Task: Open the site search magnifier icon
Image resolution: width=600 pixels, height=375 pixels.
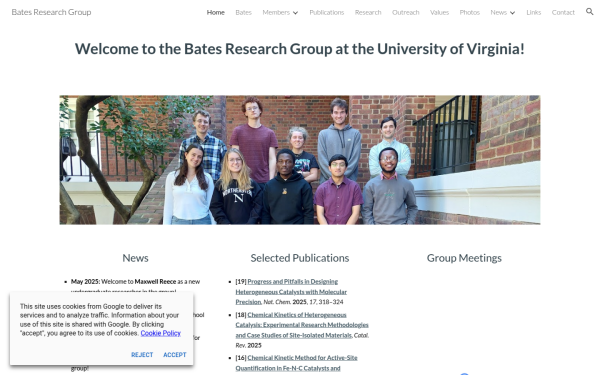Action: (589, 11)
